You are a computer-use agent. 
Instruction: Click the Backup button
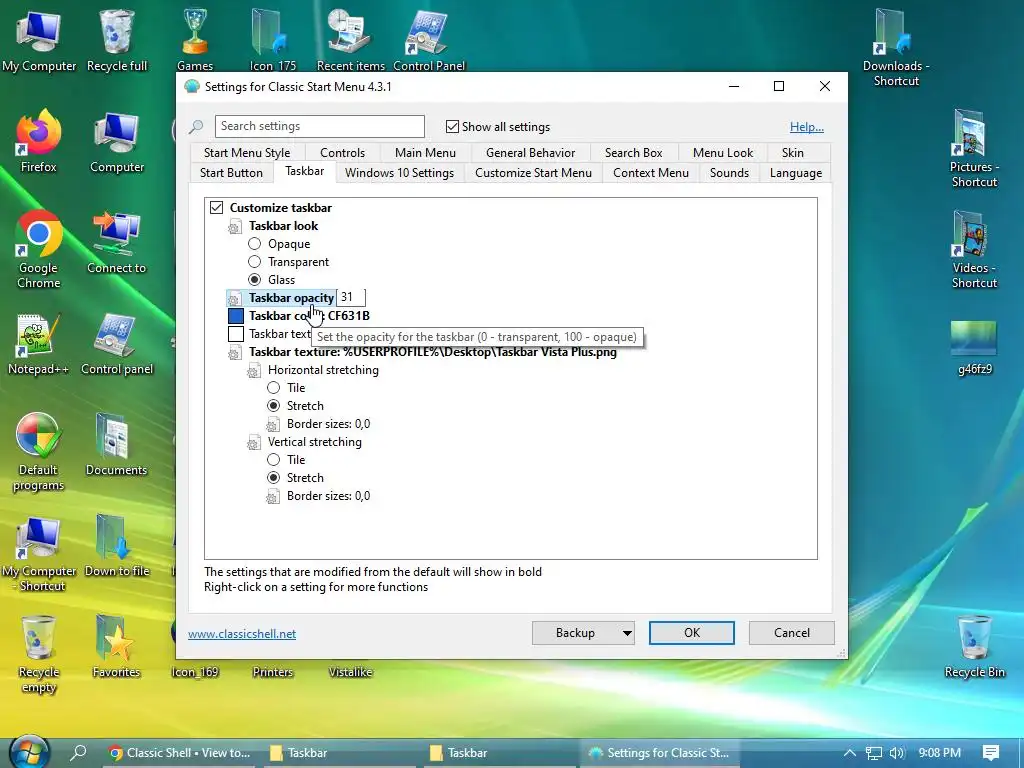click(x=575, y=633)
